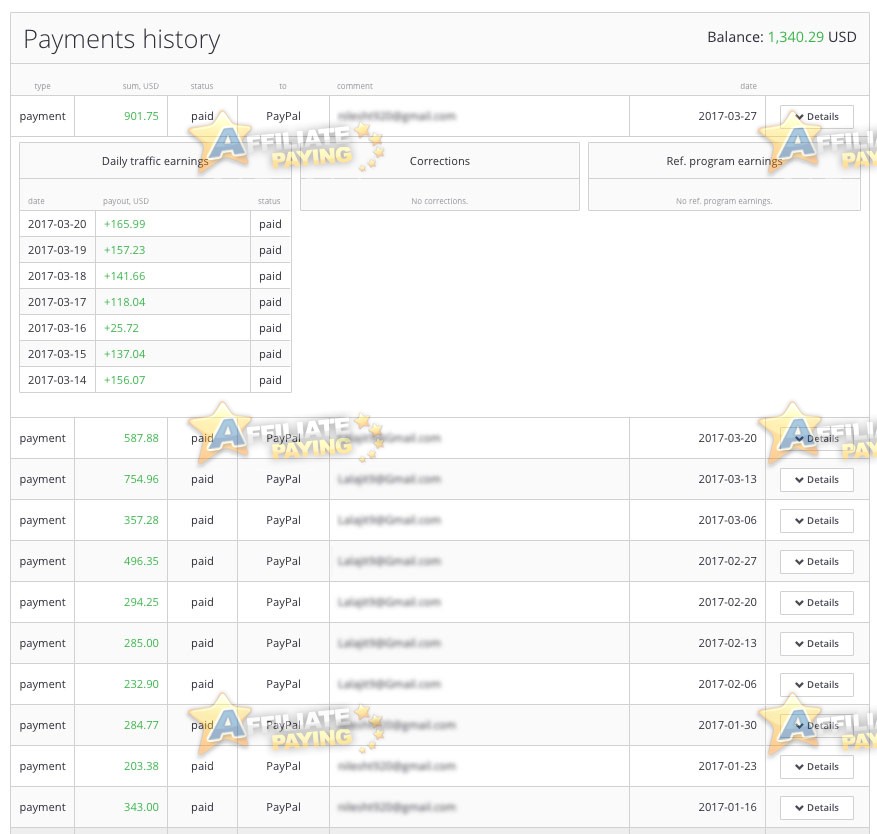Viewport: 877px width, 834px height.
Task: Click the 'payout, USD' column header
Action: click(126, 201)
